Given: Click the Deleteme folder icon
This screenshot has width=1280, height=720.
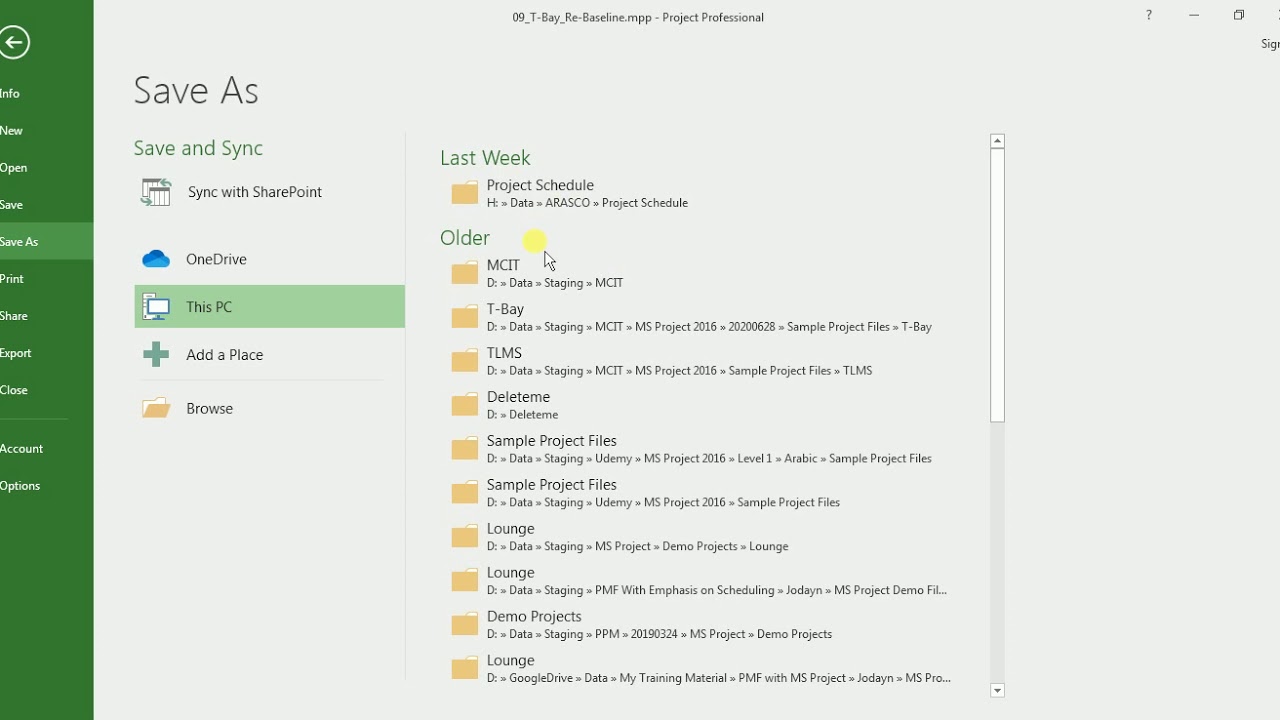Looking at the screenshot, I should pos(464,405).
